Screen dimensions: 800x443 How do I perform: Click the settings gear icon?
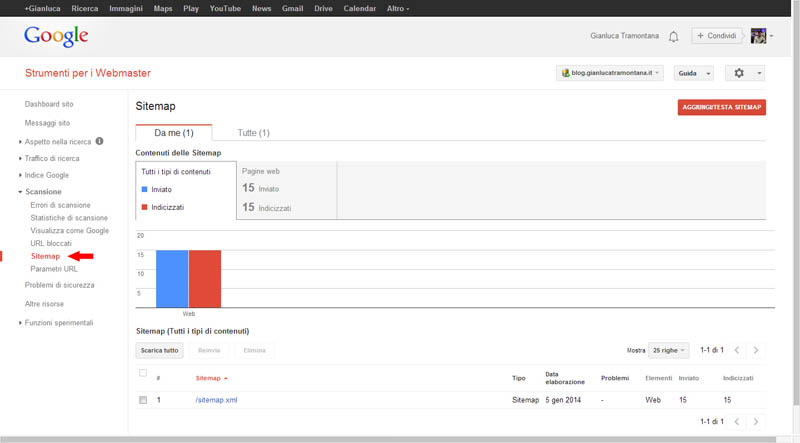tap(739, 73)
